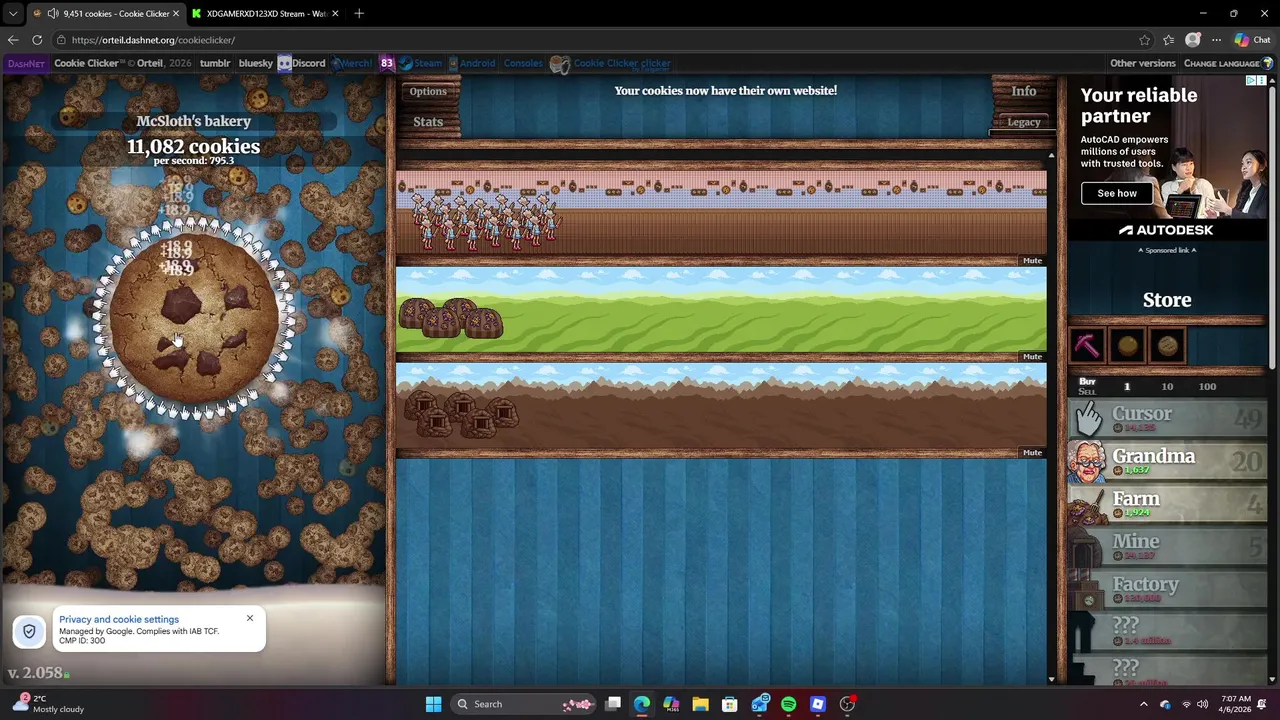Bookmark this page with star icon
Viewport: 1280px width, 720px height.
tap(1144, 40)
